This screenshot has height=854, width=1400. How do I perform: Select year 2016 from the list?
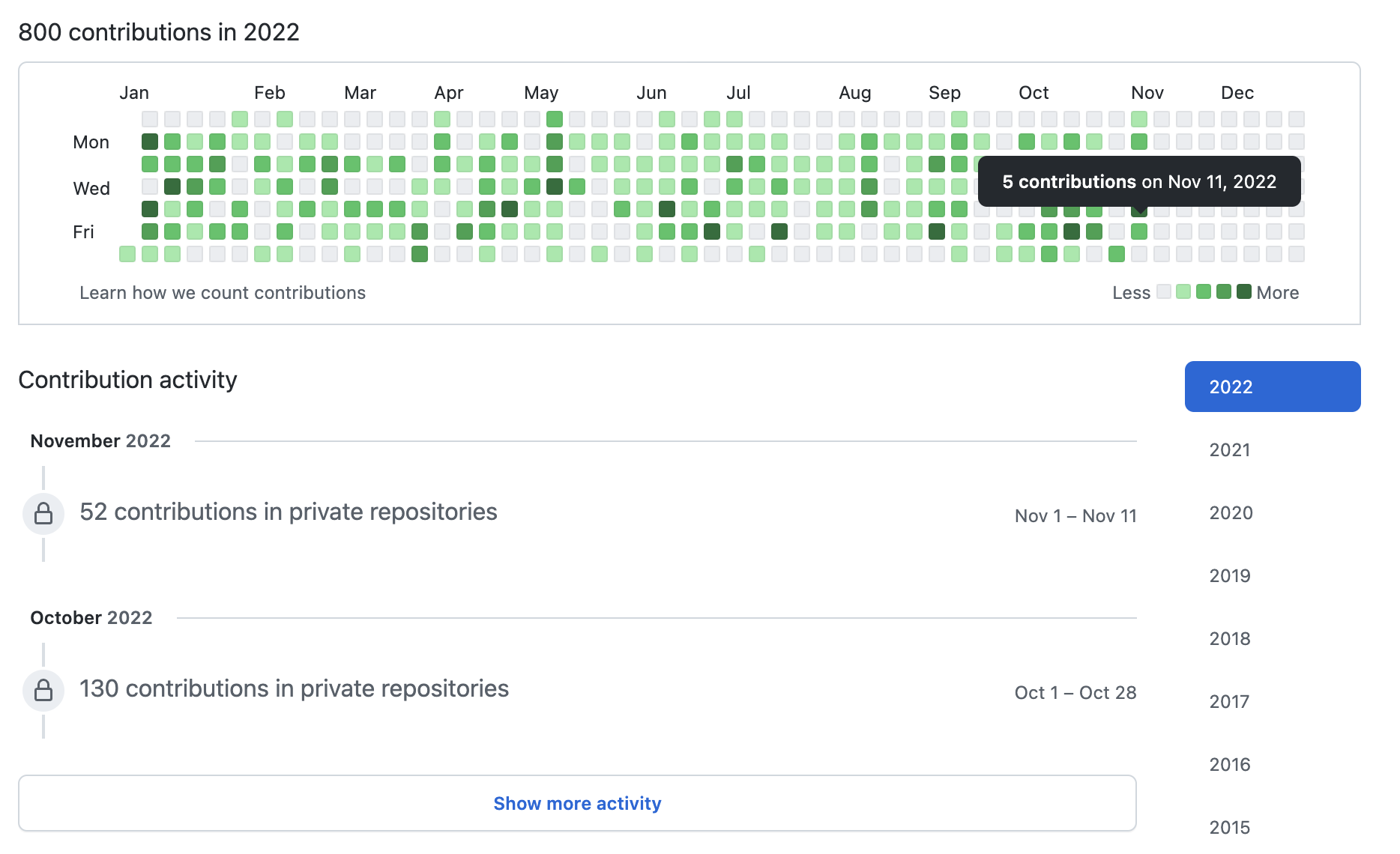1229,764
